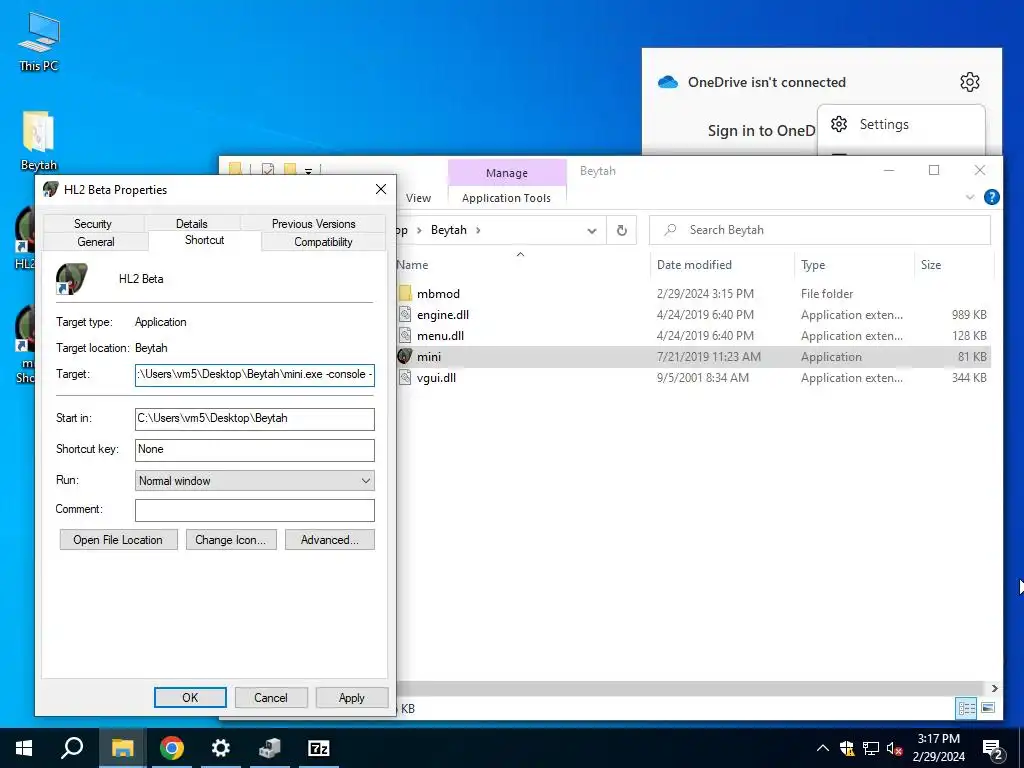Screen dimensions: 1024x768
Task: Click the muted volume tray icon
Action: 894,748
